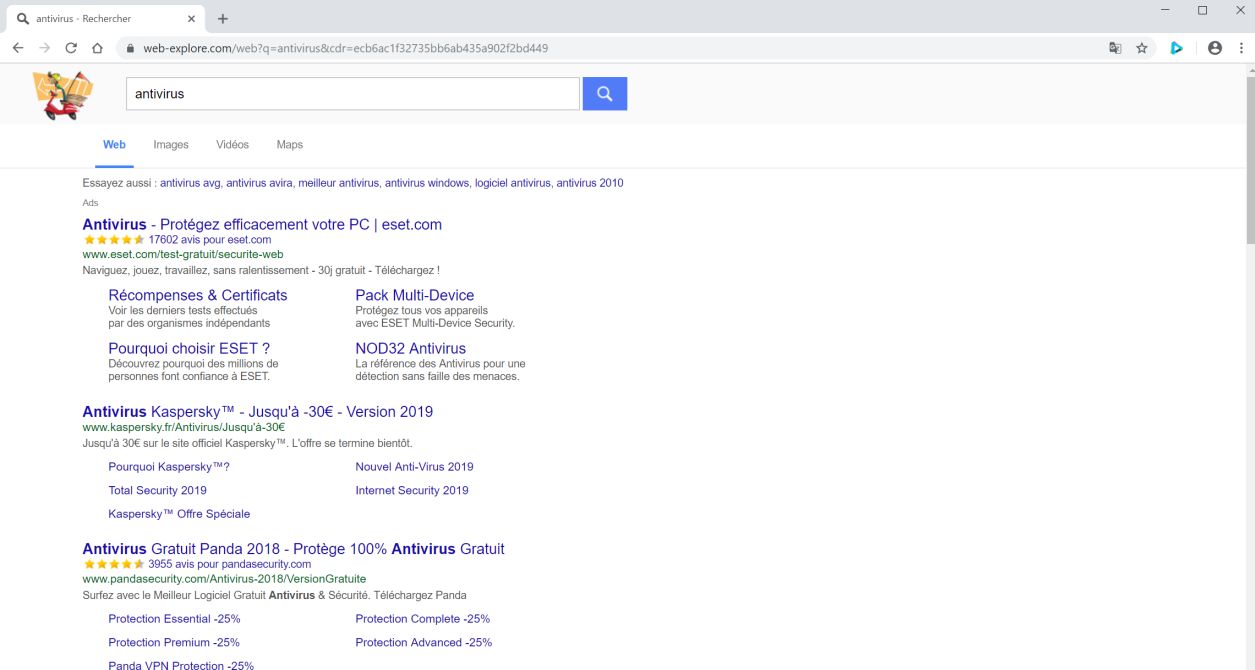Click the browser back arrow
Viewport: 1255px width, 670px height.
click(x=18, y=48)
